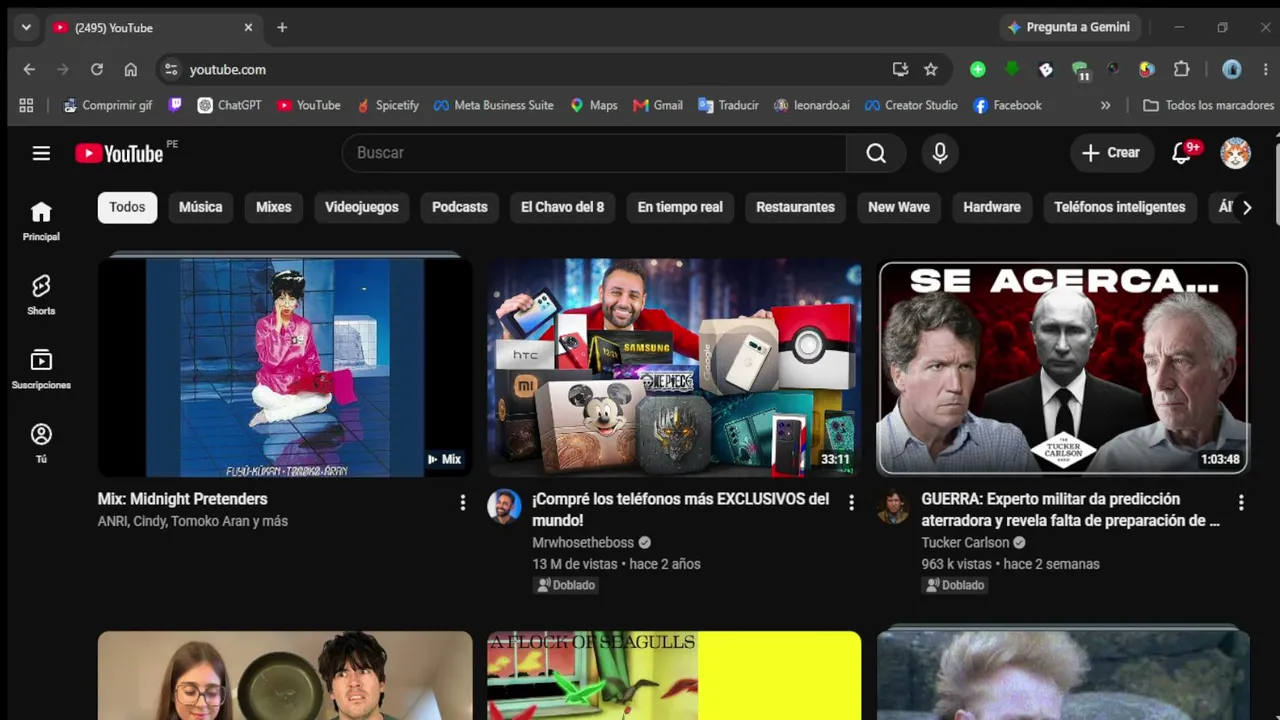The height and width of the screenshot is (720, 1280).
Task: Expand the hidden bookmarks overflow
Action: pyautogui.click(x=1105, y=105)
